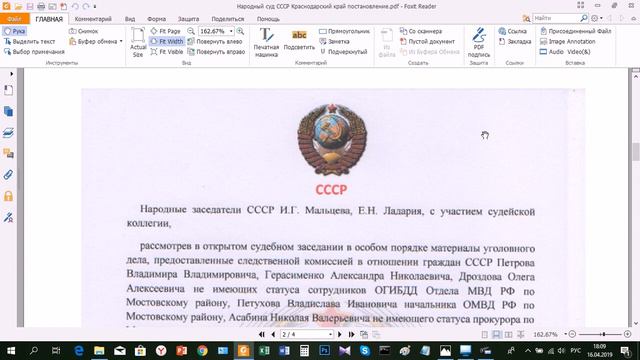Click the status bar zoom slider
This screenshot has width=640, height=360.
(x=603, y=334)
